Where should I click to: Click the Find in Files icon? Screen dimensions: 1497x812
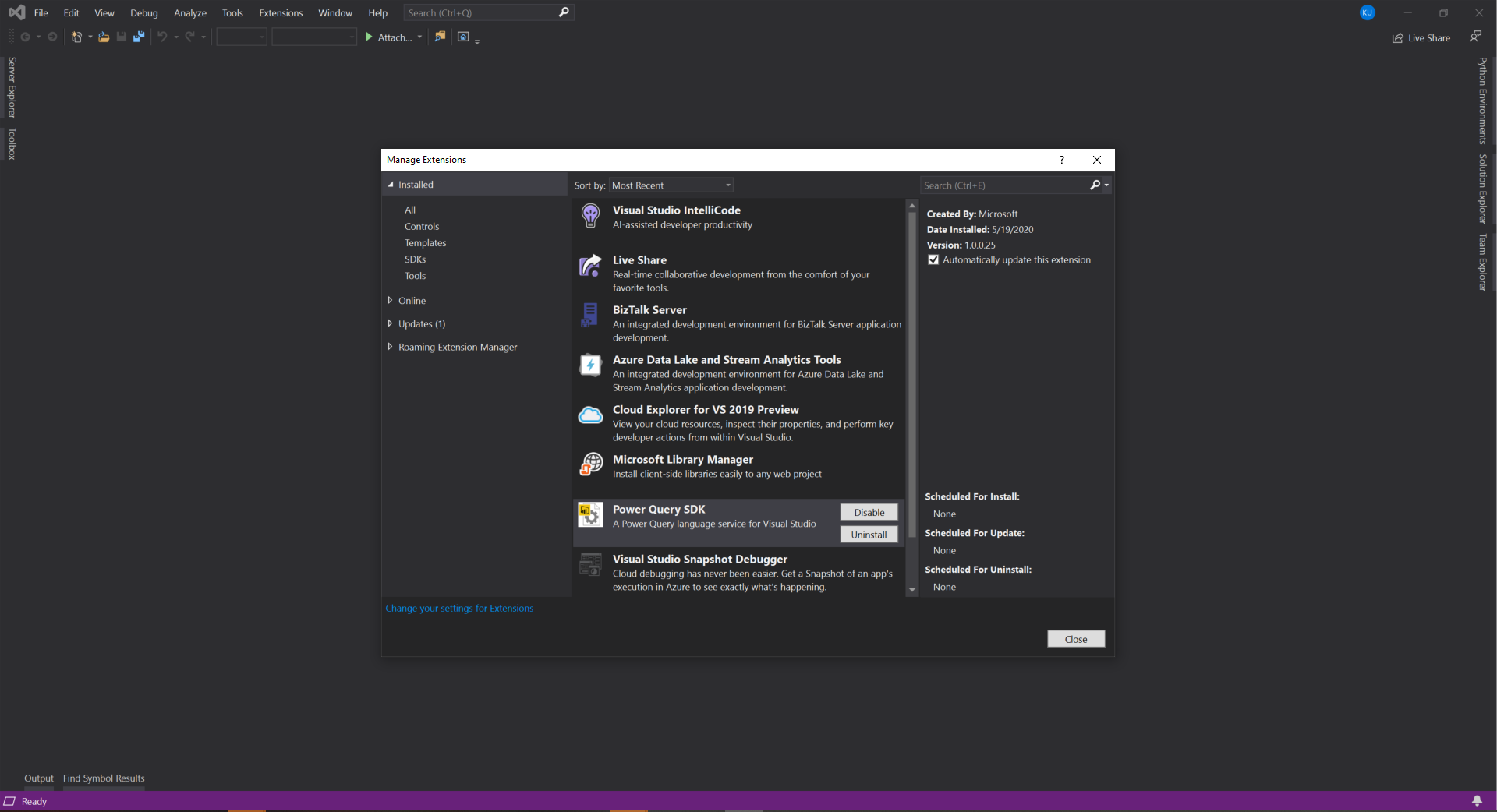440,36
